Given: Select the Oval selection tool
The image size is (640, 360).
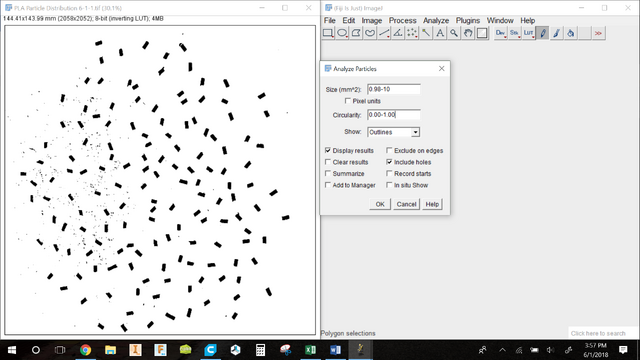Looking at the screenshot, I should pos(342,33).
